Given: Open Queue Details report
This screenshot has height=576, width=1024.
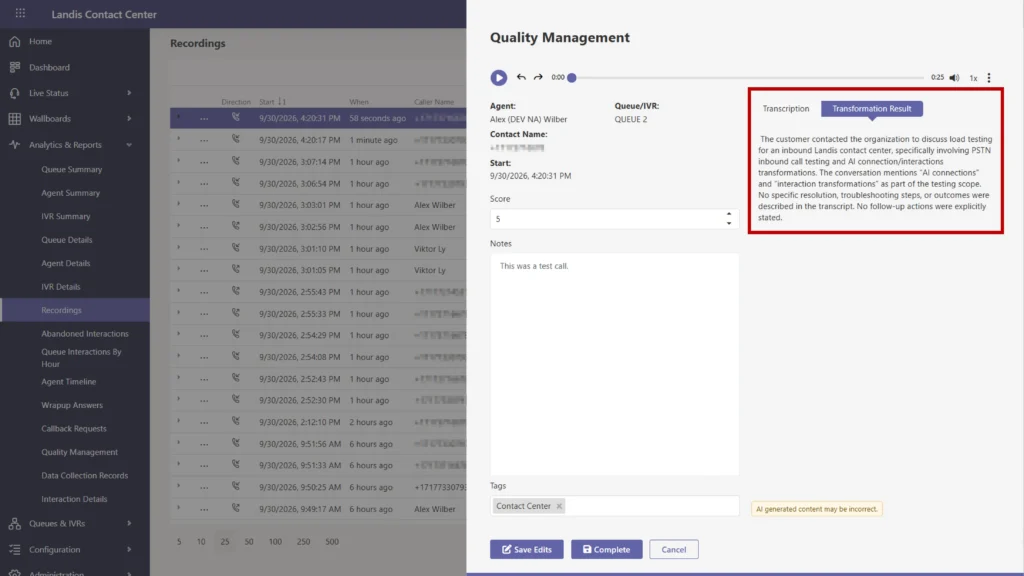Looking at the screenshot, I should (67, 240).
